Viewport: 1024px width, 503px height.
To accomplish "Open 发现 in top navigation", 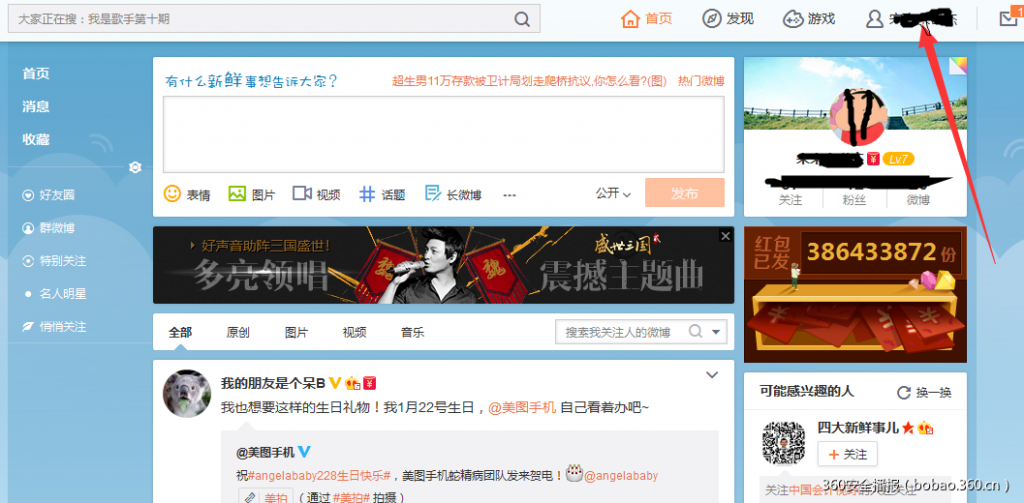I will 728,19.
